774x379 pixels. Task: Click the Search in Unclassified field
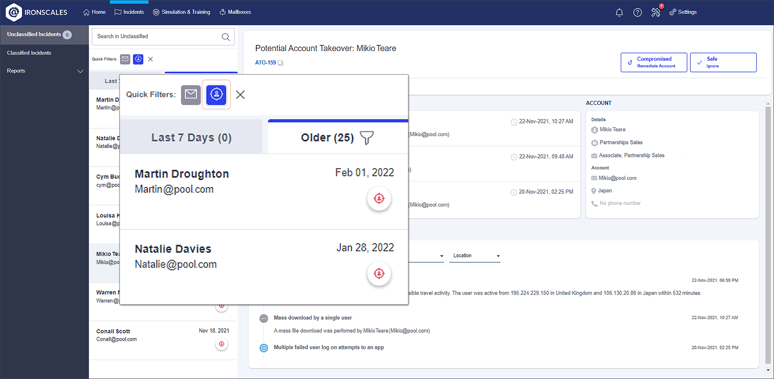click(163, 37)
